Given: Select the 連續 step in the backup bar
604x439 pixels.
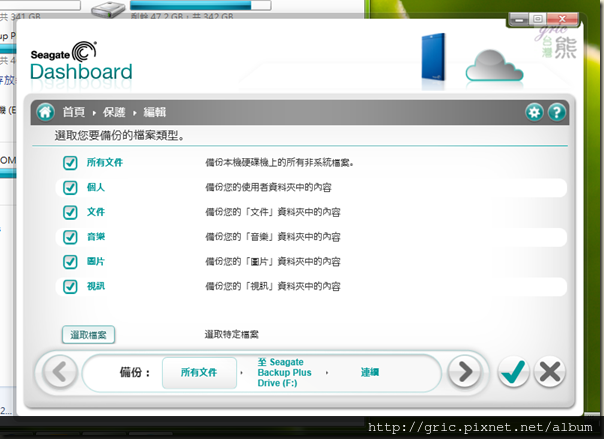Looking at the screenshot, I should click(370, 372).
